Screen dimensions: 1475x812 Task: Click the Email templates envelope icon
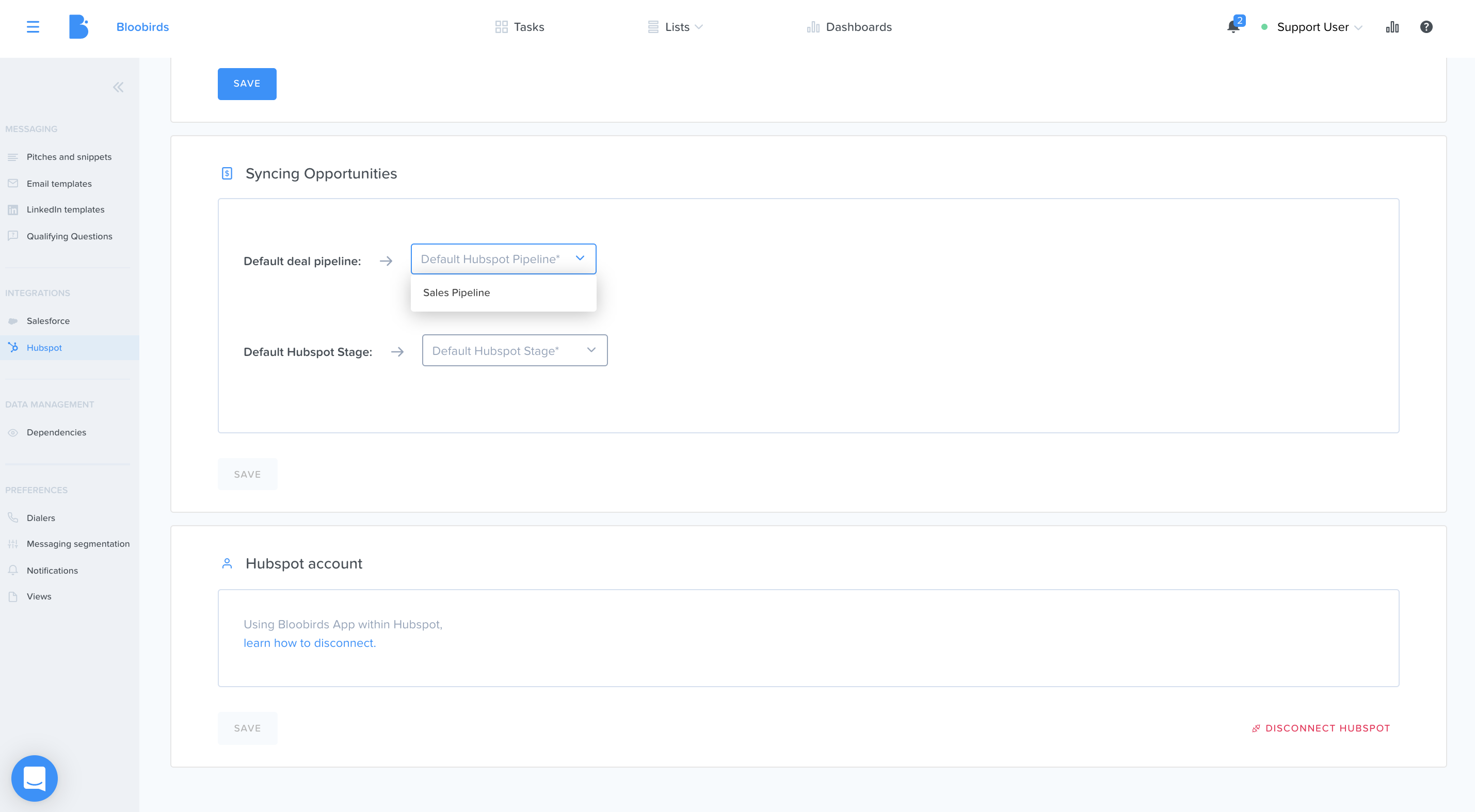pyautogui.click(x=12, y=183)
